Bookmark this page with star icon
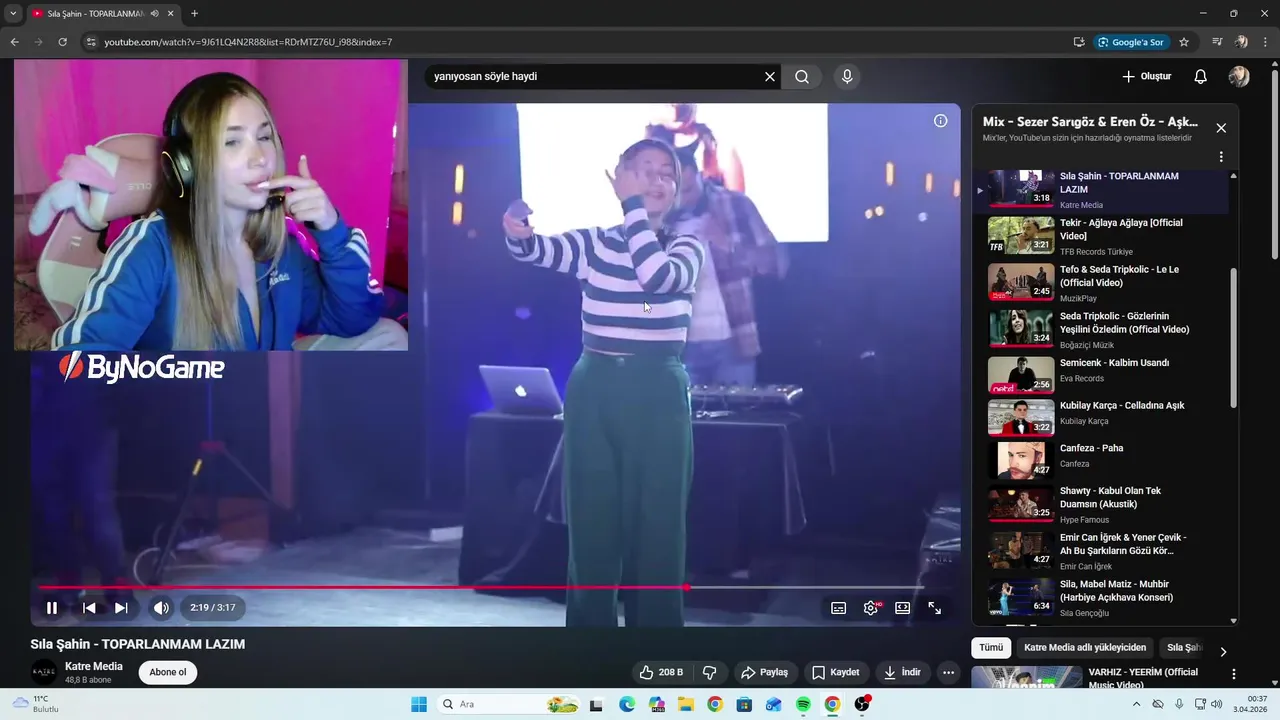Viewport: 1280px width, 720px height. coord(1184,42)
